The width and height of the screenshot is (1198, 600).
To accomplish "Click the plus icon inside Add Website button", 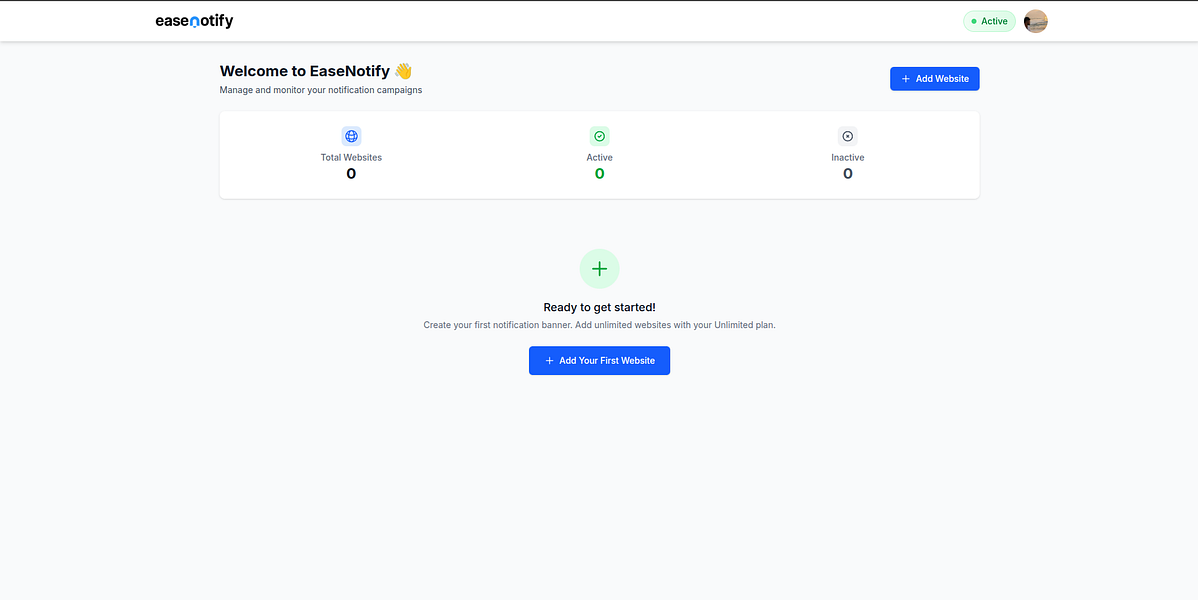I will (906, 78).
